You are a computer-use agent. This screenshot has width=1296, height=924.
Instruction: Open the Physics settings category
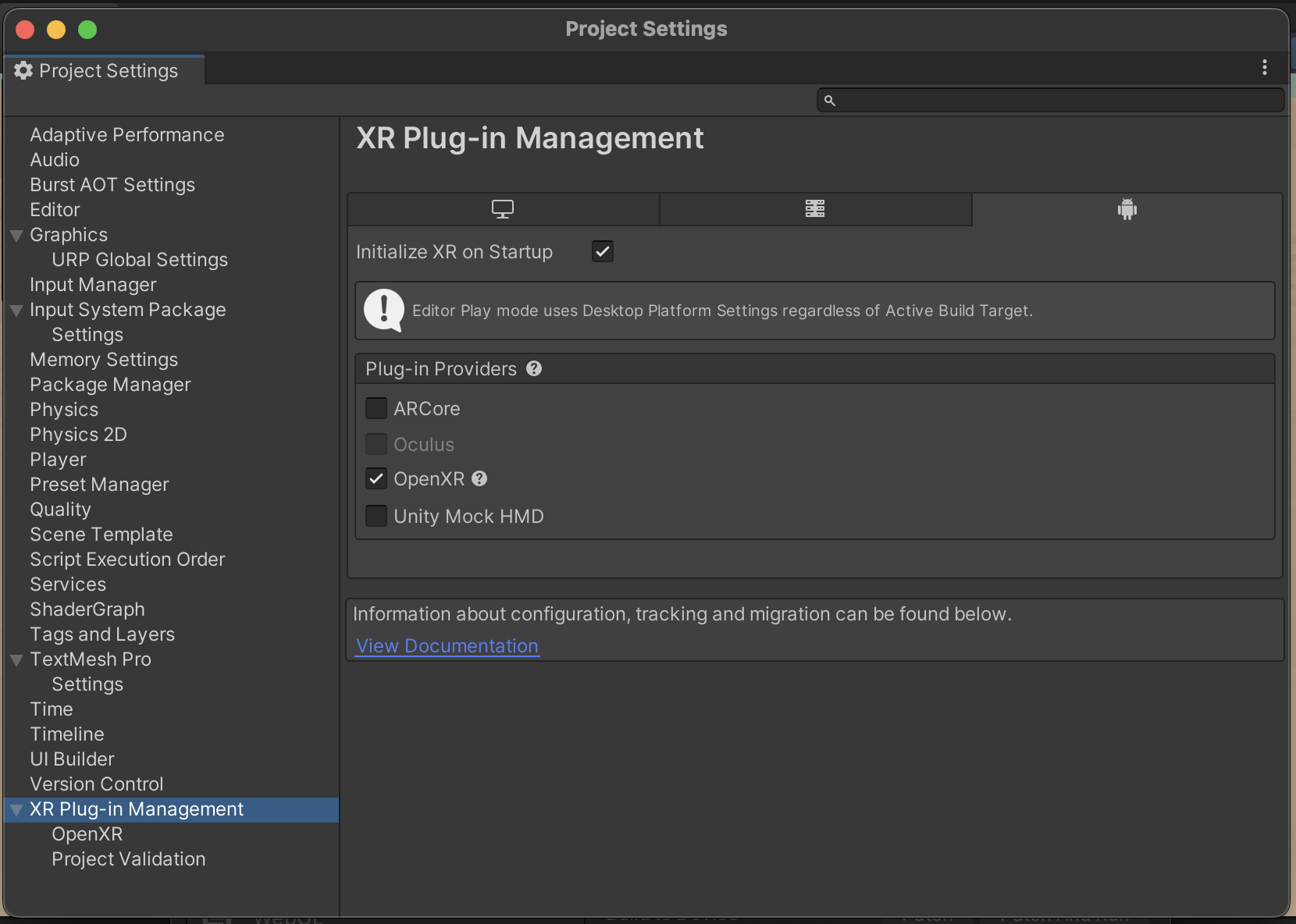click(x=64, y=410)
